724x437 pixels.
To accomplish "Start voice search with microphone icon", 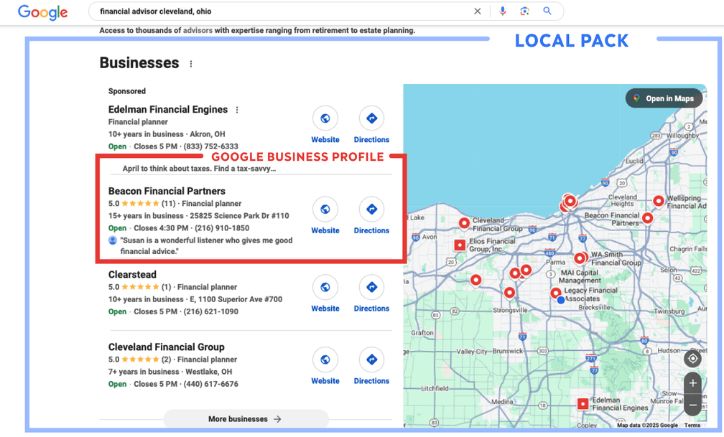I will pos(503,11).
